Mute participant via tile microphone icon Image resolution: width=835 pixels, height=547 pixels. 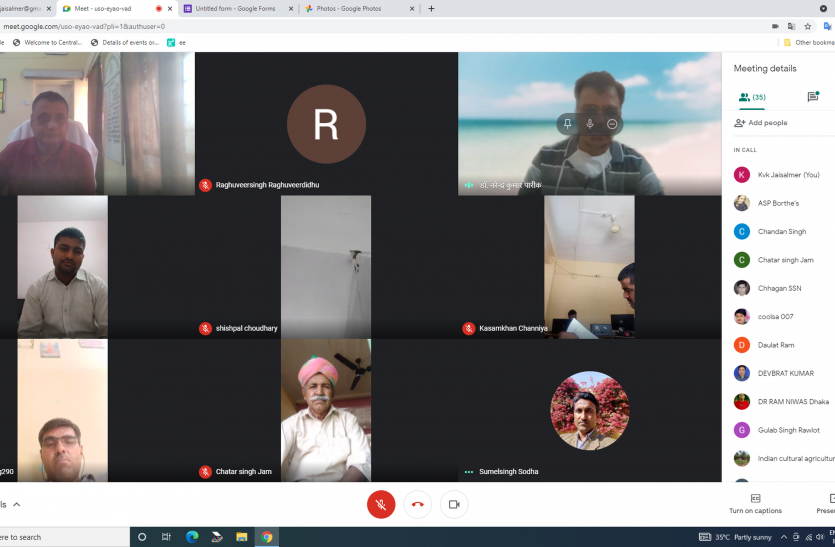(x=590, y=124)
